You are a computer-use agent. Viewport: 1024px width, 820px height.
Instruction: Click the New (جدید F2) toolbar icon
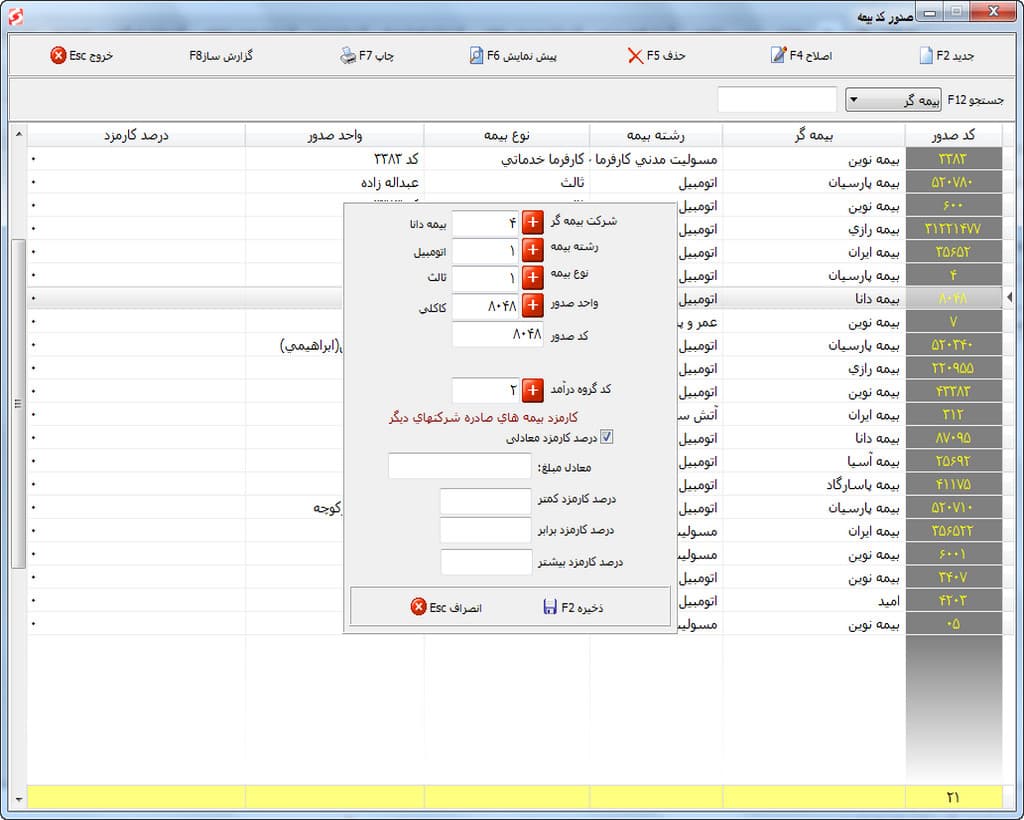926,56
